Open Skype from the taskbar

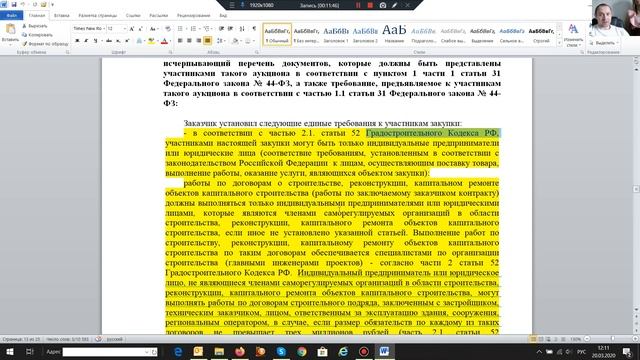click(281, 352)
